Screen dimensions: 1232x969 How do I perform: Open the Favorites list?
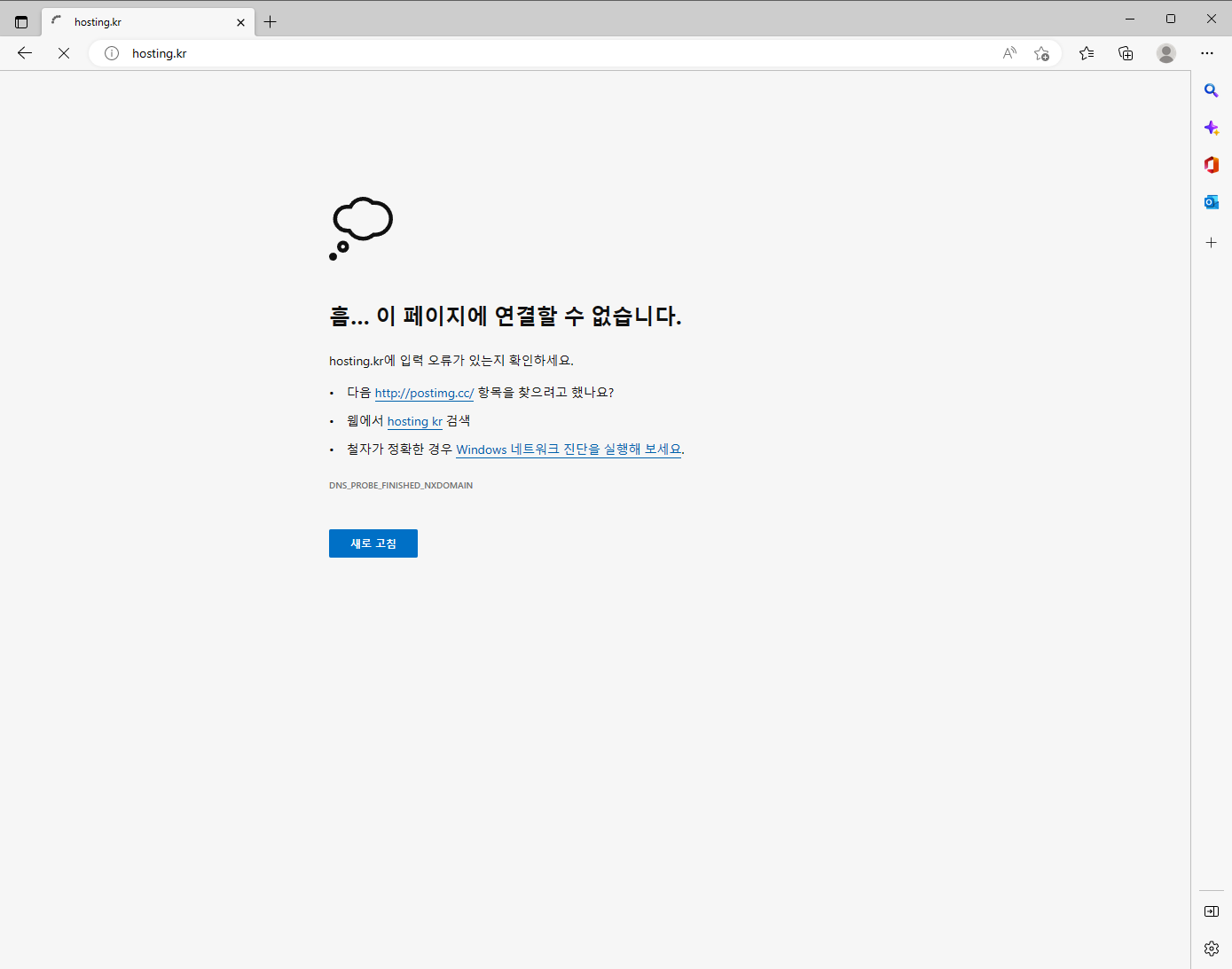click(x=1087, y=53)
